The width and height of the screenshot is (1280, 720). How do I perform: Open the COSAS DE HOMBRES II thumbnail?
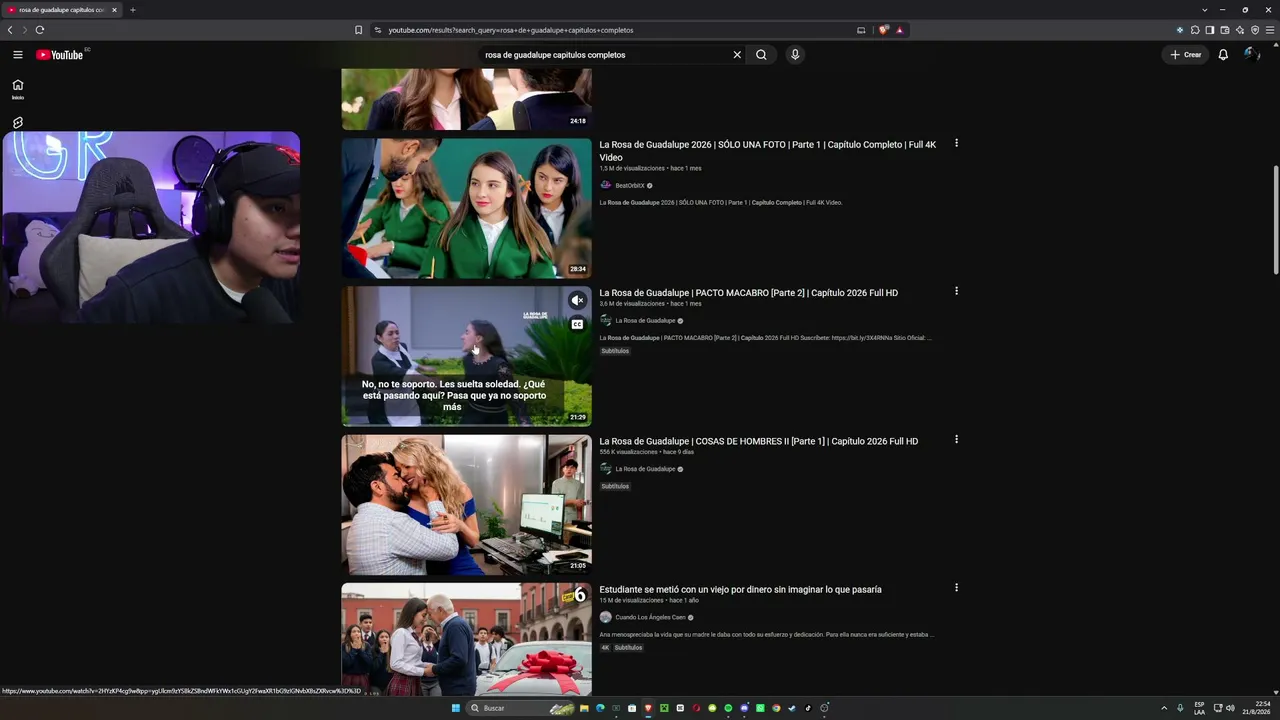tap(467, 504)
